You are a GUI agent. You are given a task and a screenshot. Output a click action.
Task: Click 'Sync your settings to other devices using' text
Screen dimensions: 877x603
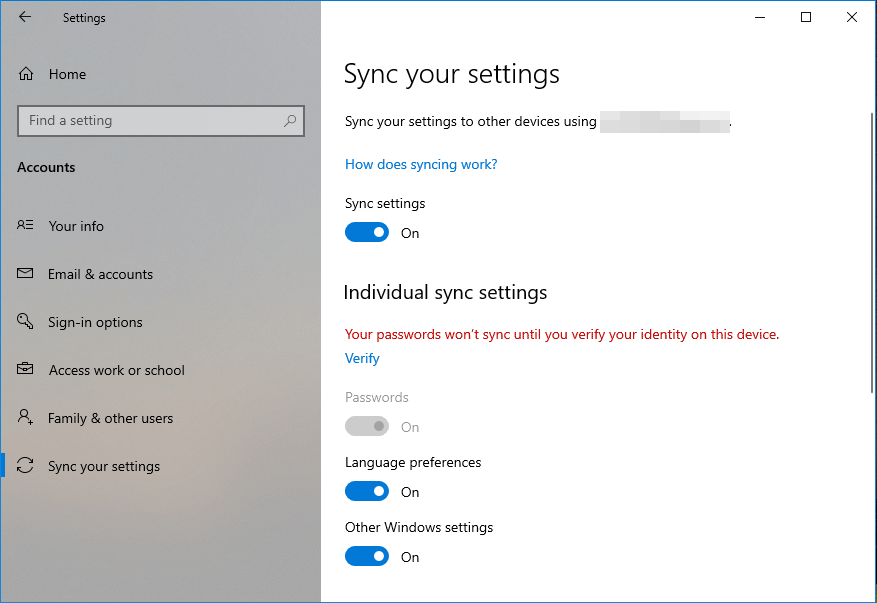point(470,121)
